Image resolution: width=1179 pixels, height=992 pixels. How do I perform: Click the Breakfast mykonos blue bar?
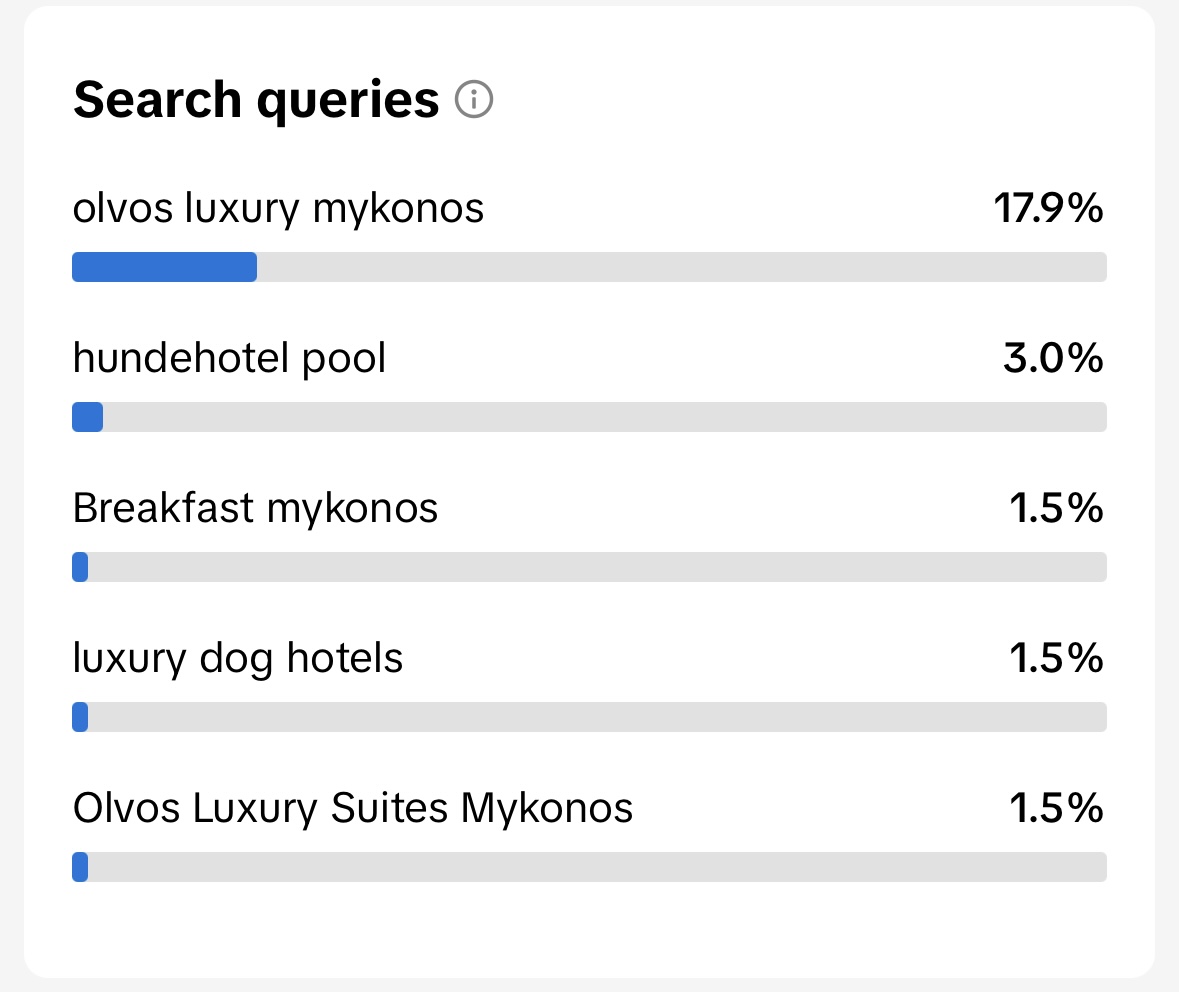(x=80, y=567)
